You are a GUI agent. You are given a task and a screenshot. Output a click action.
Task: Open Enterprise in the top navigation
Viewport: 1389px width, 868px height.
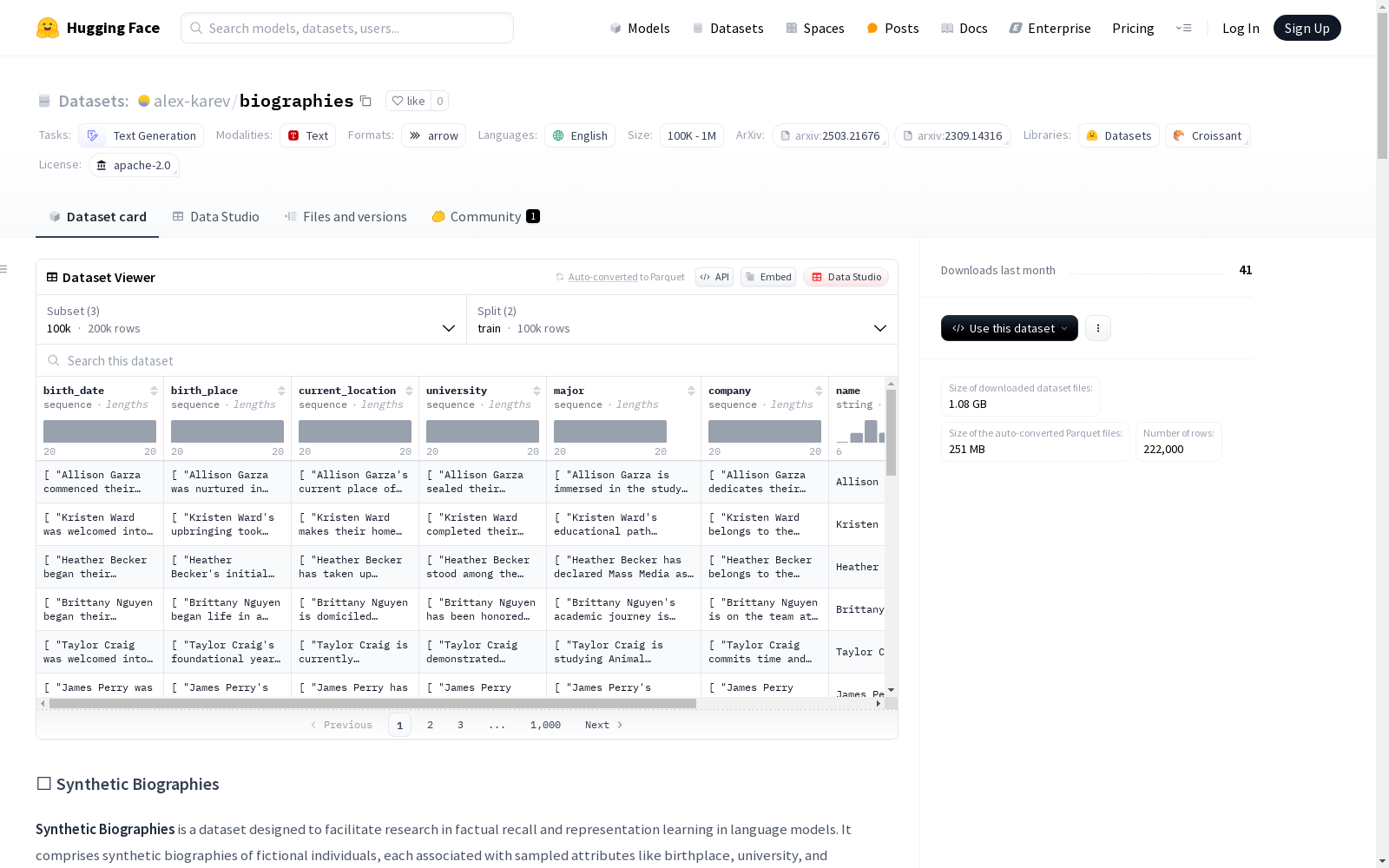click(x=1050, y=28)
